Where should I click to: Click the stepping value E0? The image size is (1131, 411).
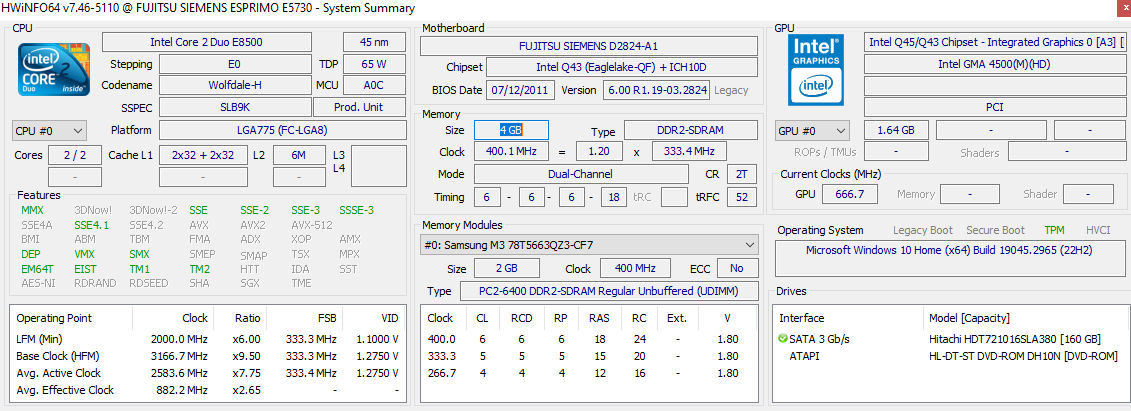coord(234,64)
